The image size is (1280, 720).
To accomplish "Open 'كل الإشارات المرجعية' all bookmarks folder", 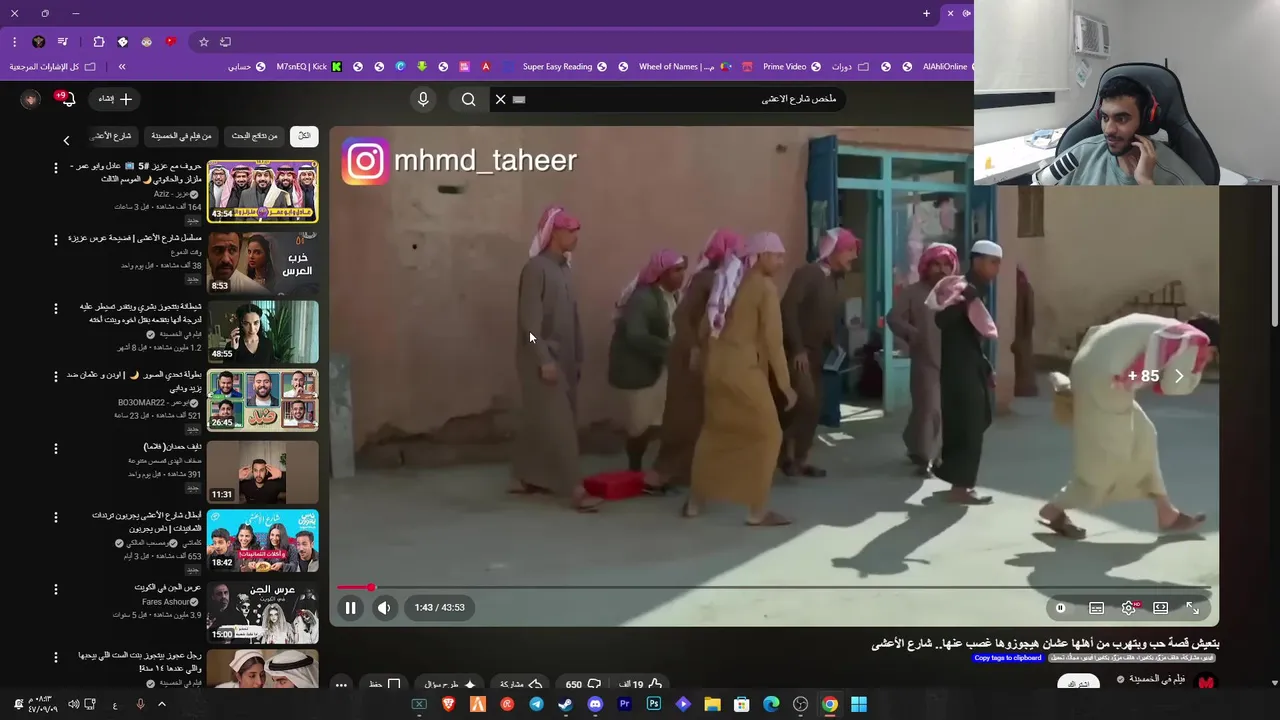I will pos(52,67).
